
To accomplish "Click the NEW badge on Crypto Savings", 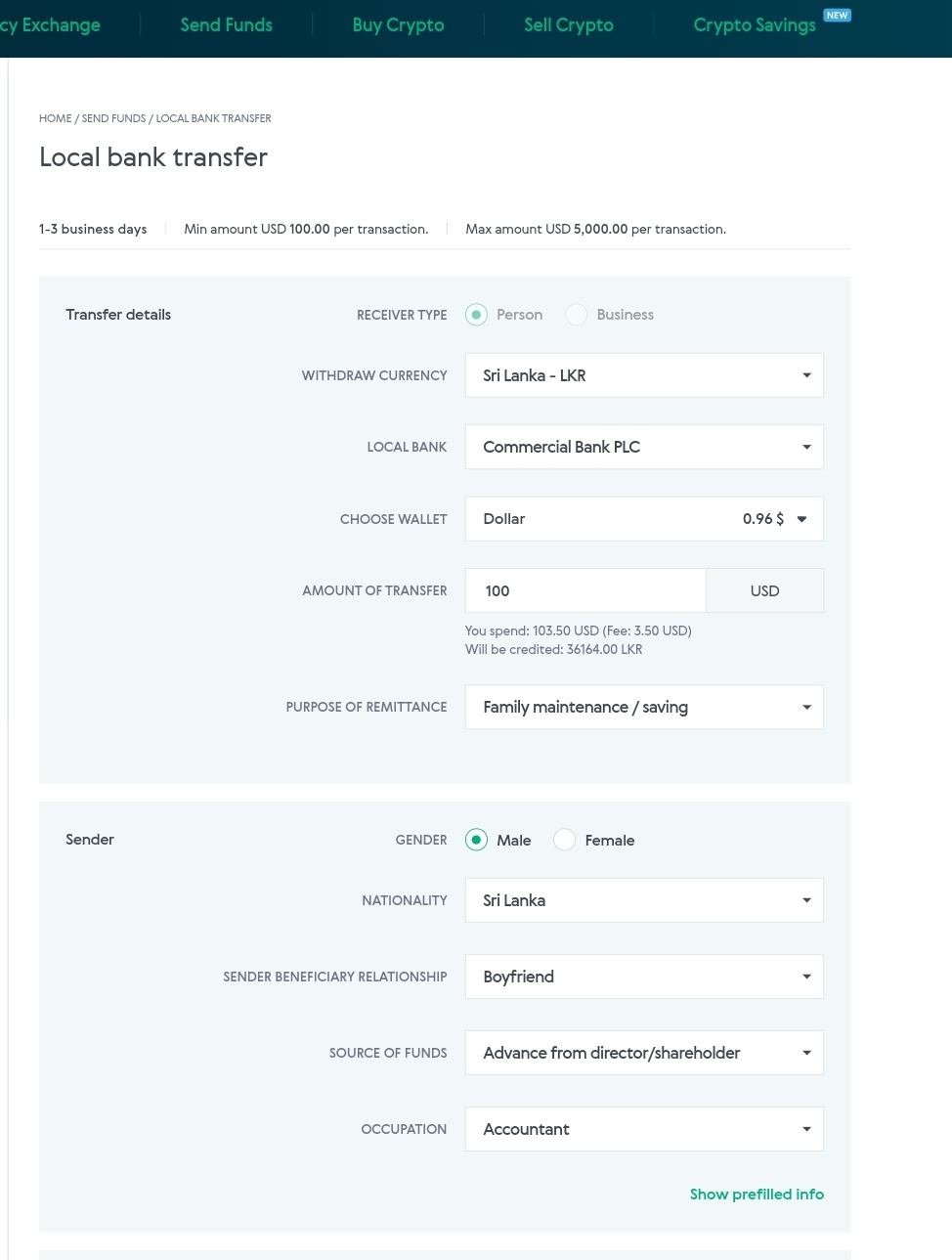I will (837, 16).
